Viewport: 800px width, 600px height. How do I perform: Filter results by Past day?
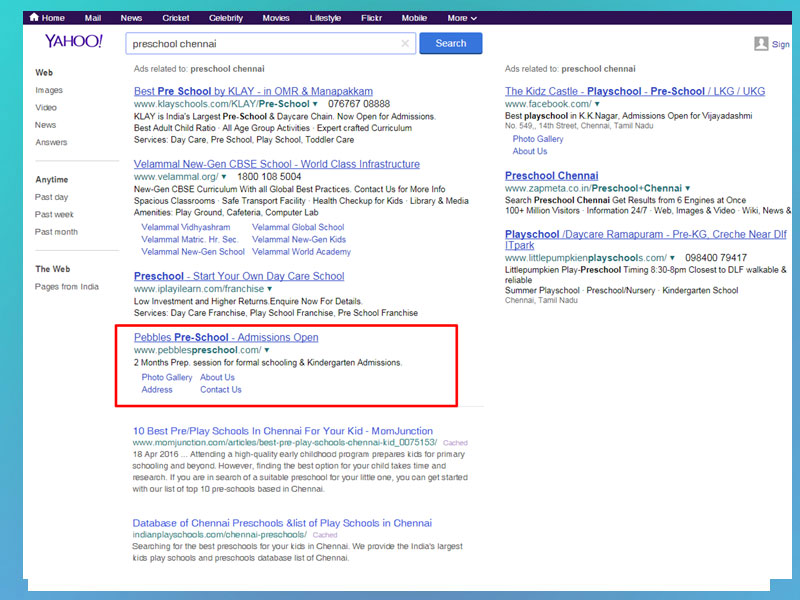pos(51,197)
